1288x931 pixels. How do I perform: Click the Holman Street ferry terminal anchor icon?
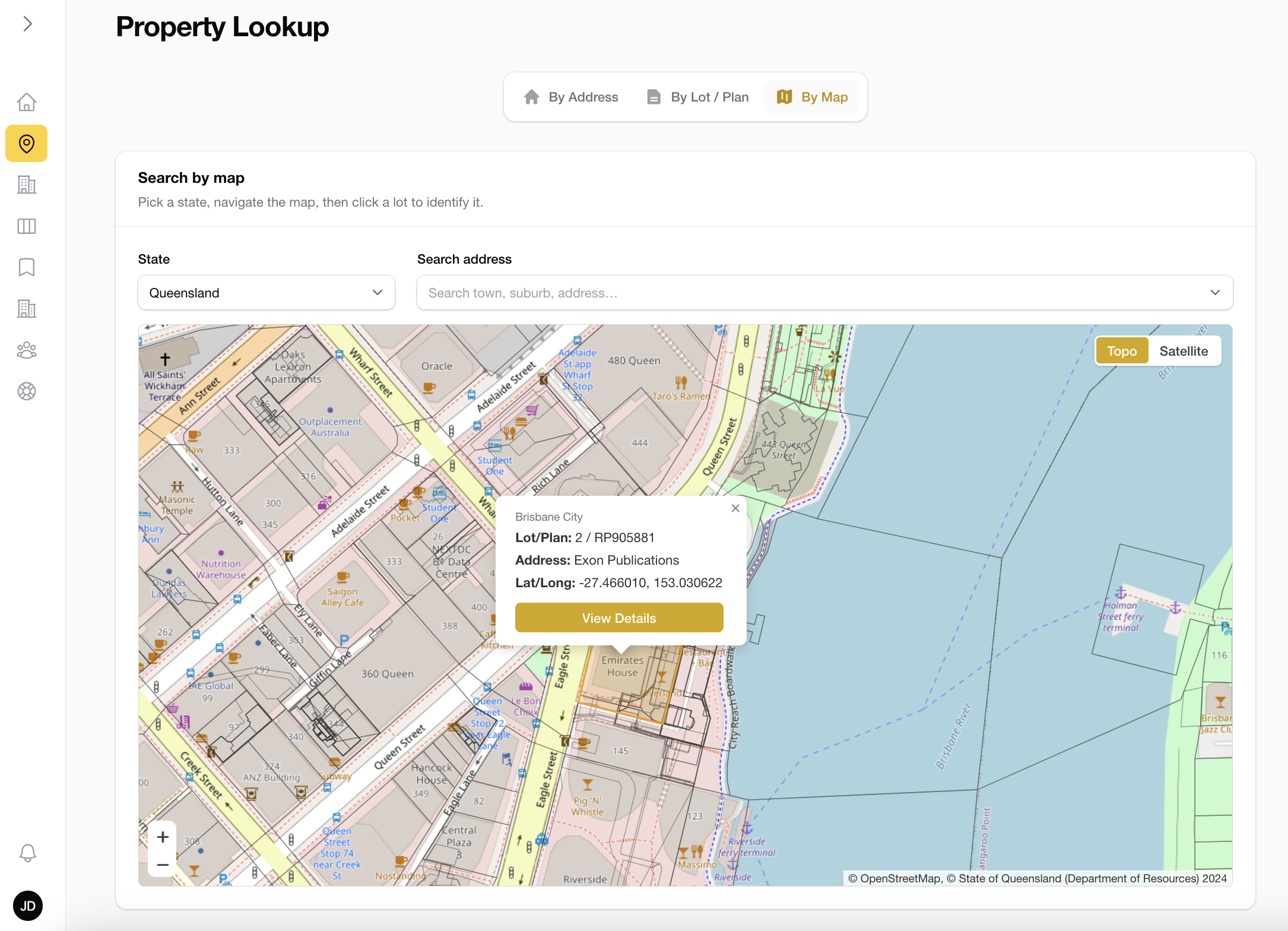tap(1121, 593)
